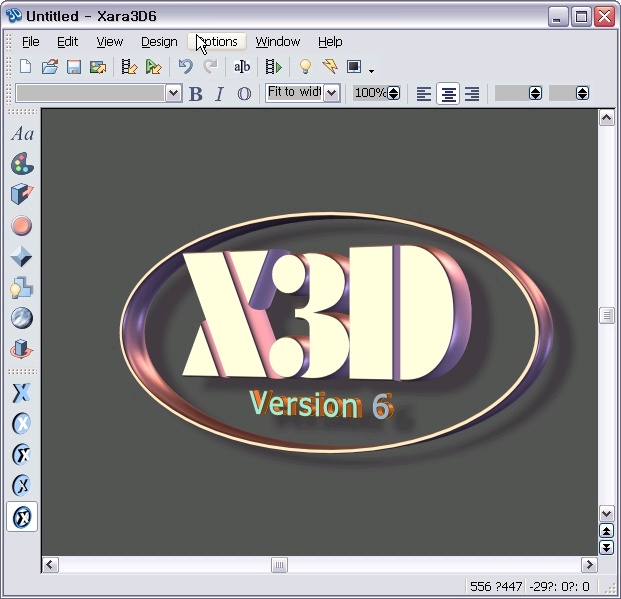Open the Options menu
Screen dimensions: 621x599
(217, 42)
